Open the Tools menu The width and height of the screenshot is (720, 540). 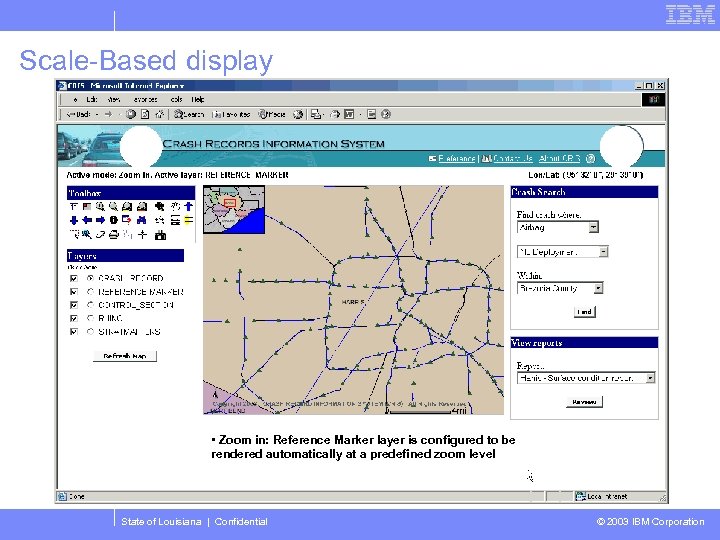pos(176,99)
